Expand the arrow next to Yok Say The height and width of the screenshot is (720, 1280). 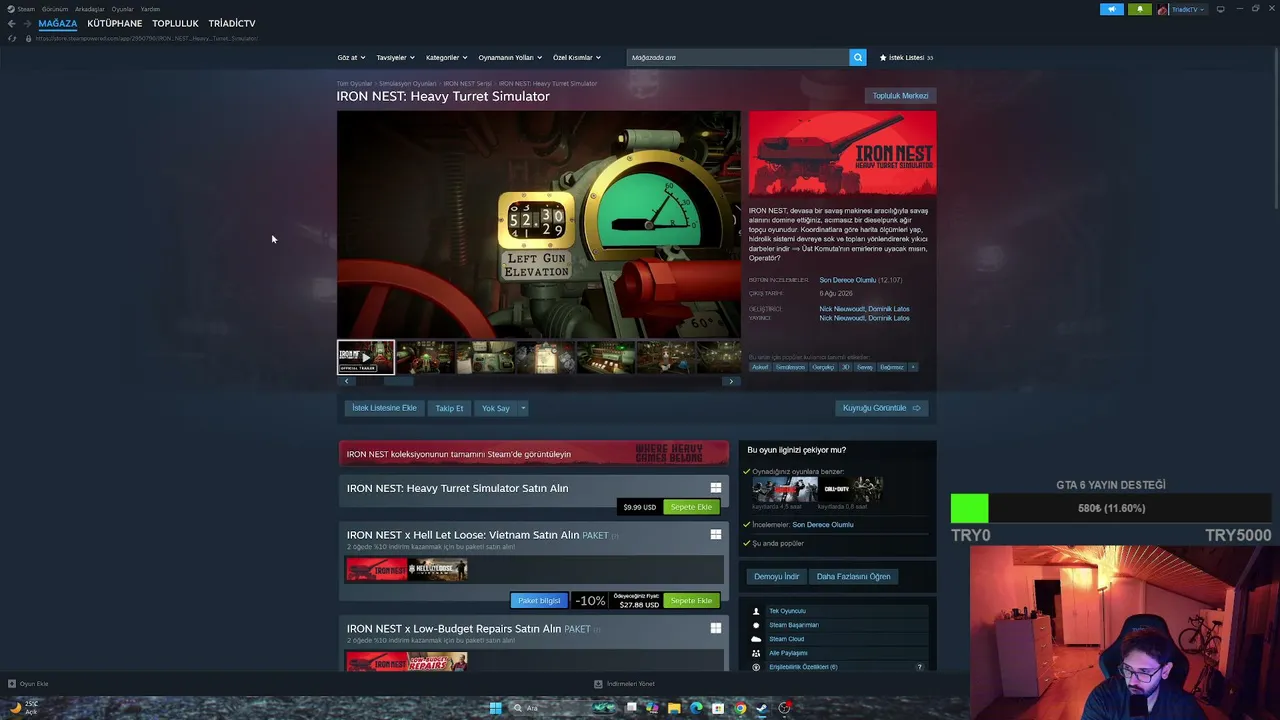[522, 408]
